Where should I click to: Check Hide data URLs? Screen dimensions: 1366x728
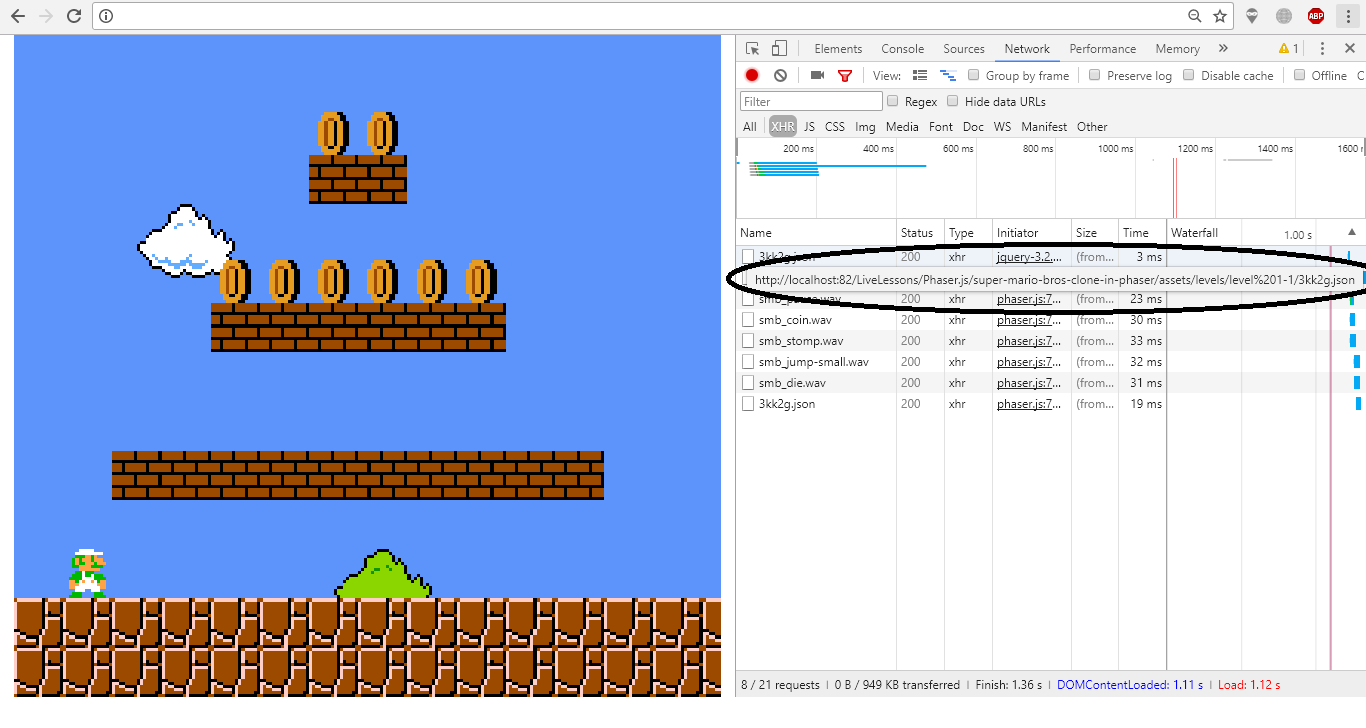pos(952,101)
